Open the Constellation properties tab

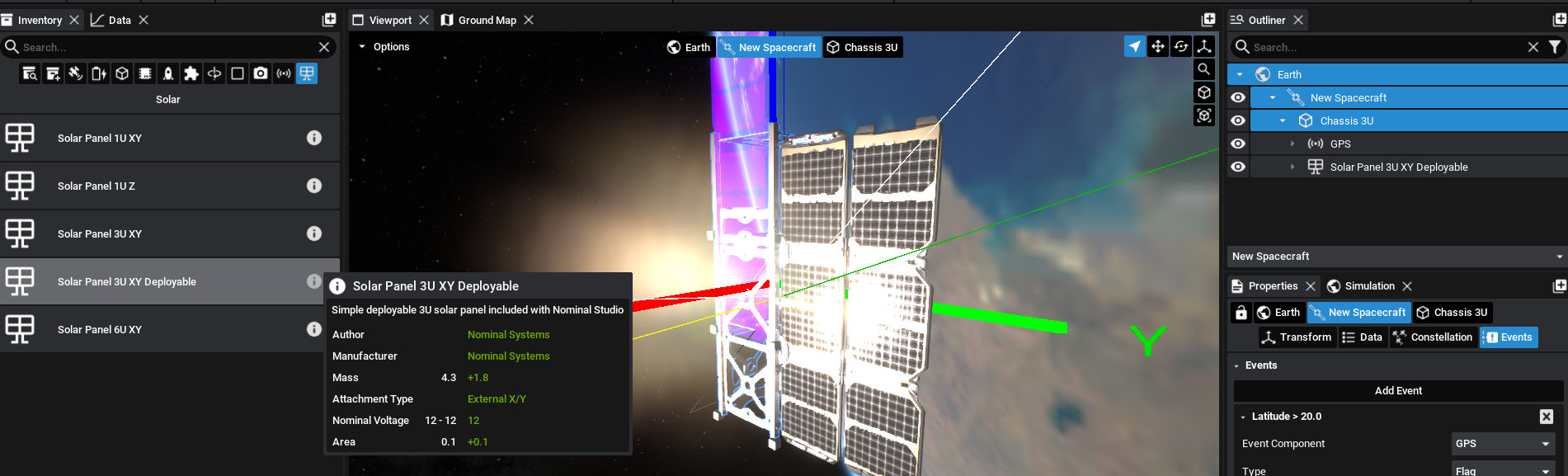click(x=1433, y=337)
